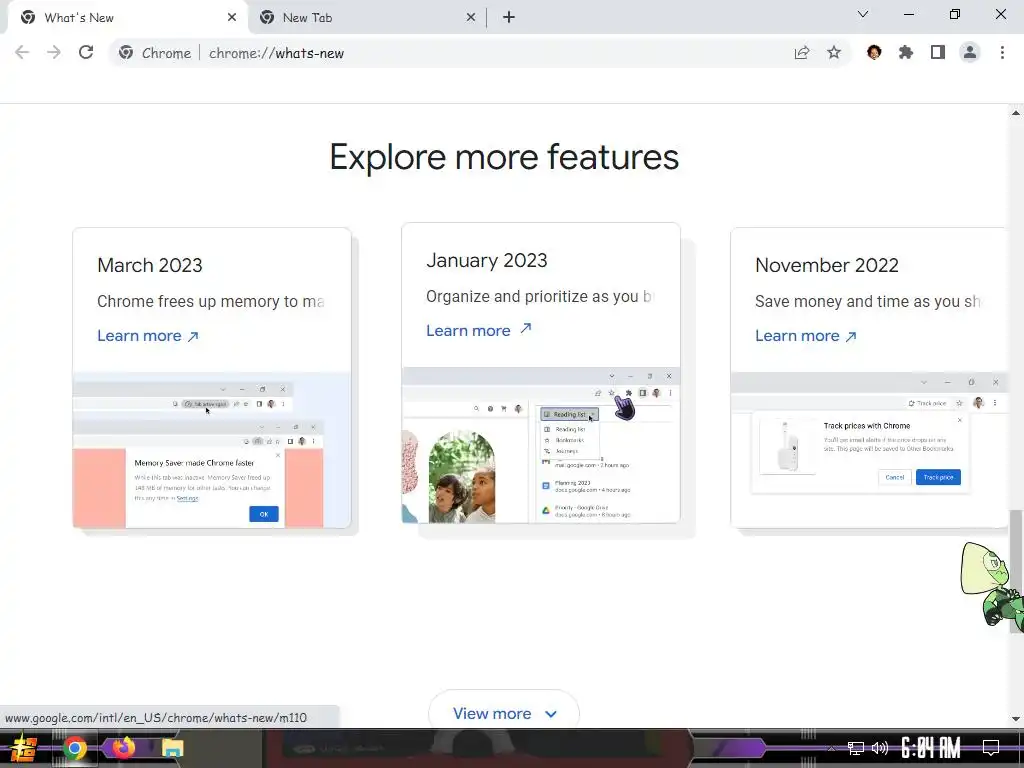
Task: Click the Peridot desktop character sprite
Action: (x=991, y=584)
